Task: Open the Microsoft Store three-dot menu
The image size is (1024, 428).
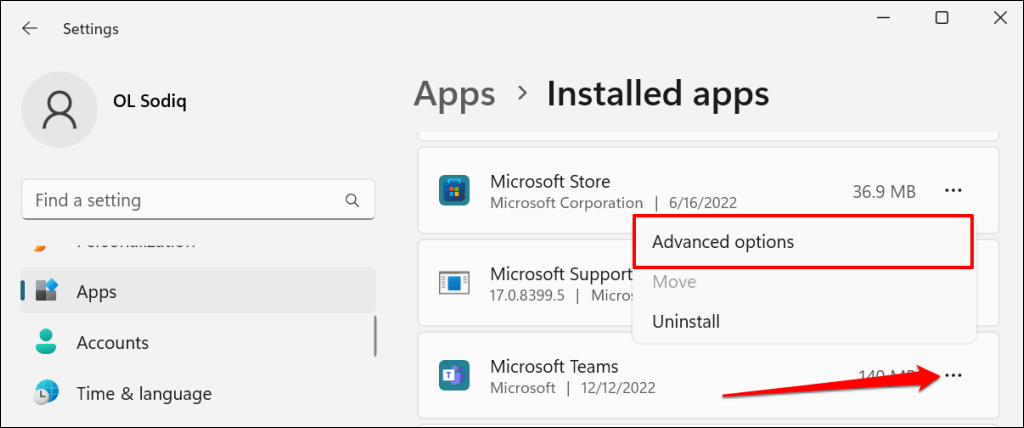Action: pyautogui.click(x=953, y=190)
